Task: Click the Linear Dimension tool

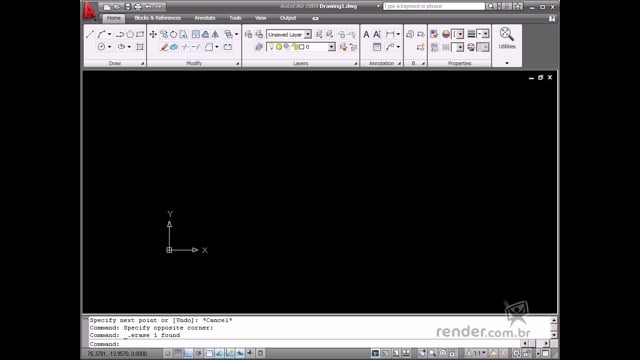Action: [390, 34]
